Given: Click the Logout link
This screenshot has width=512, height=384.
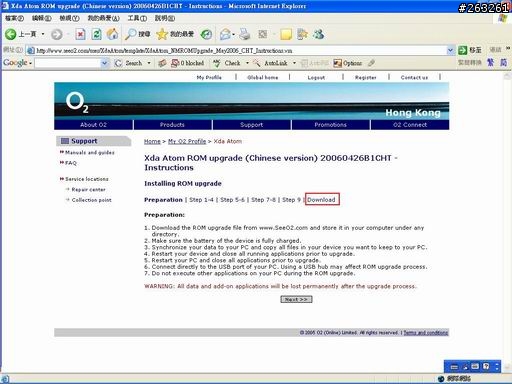Looking at the screenshot, I should coord(316,77).
